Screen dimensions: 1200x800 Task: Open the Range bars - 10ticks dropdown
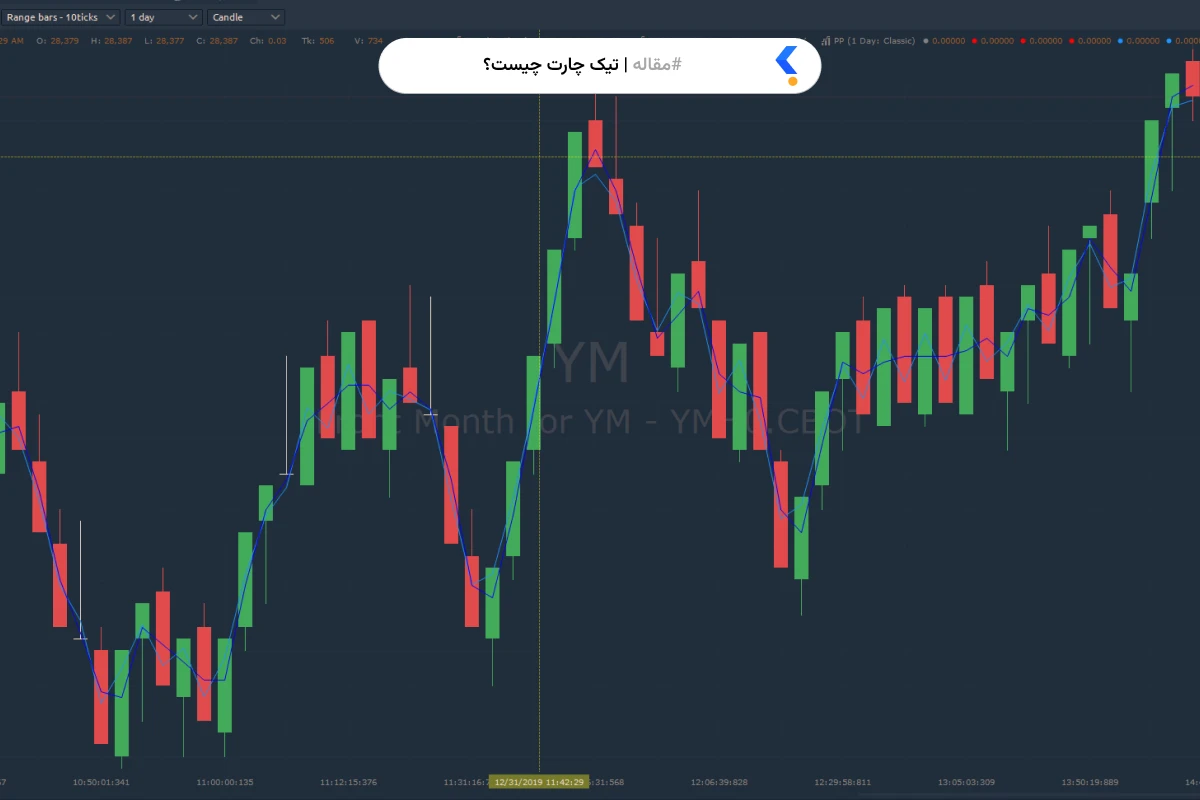pyautogui.click(x=60, y=17)
